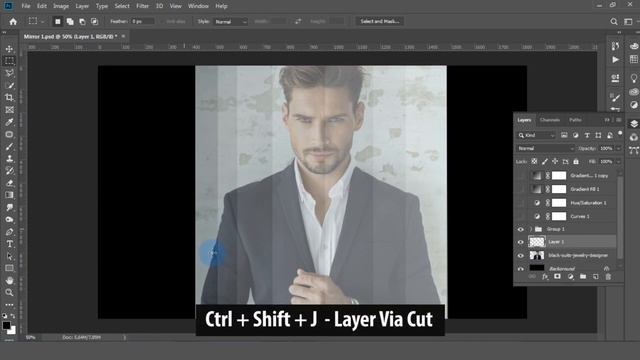Image resolution: width=640 pixels, height=360 pixels.
Task: Go to the Home screen icon
Action: point(13,22)
